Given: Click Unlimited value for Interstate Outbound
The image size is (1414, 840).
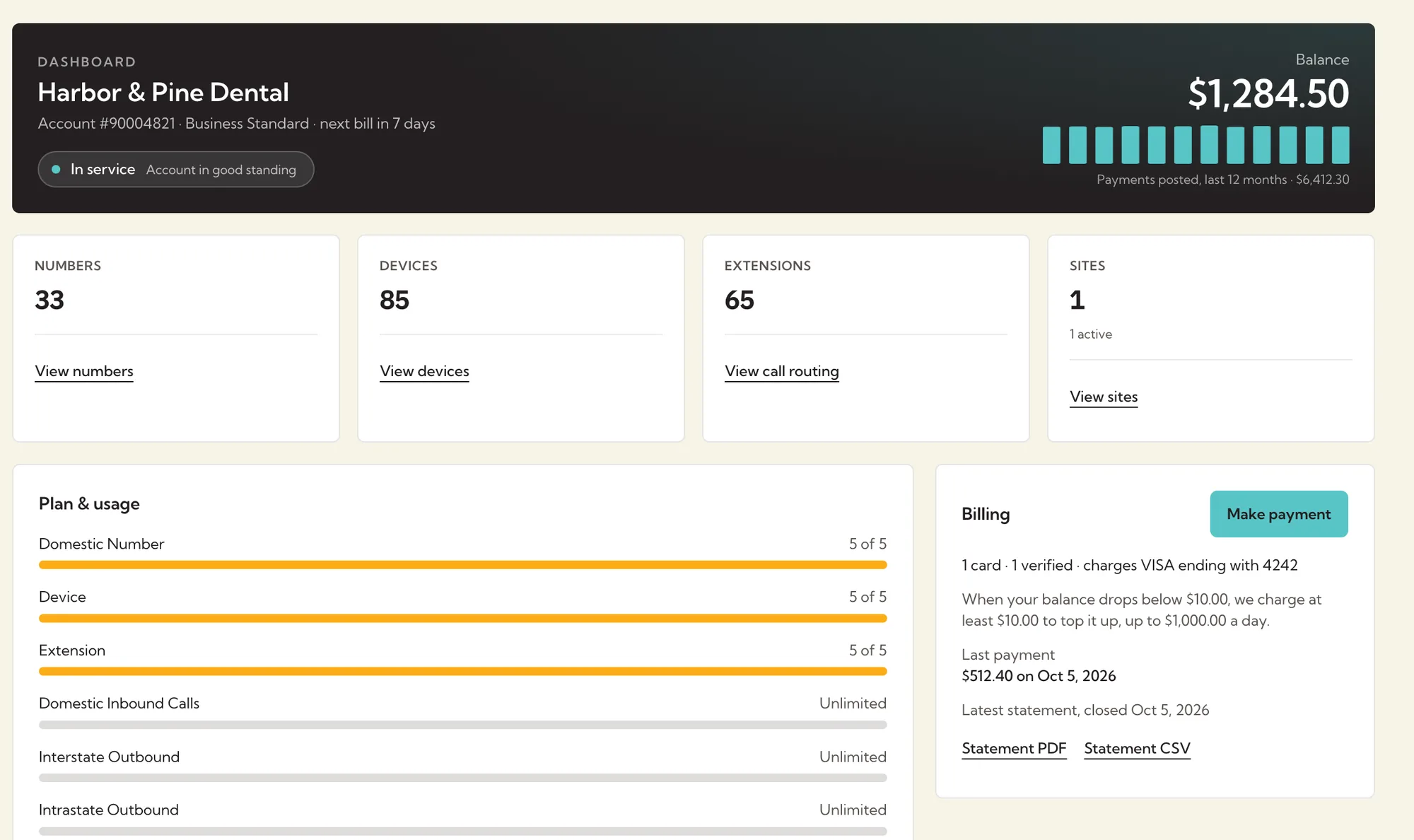Looking at the screenshot, I should pyautogui.click(x=853, y=757).
